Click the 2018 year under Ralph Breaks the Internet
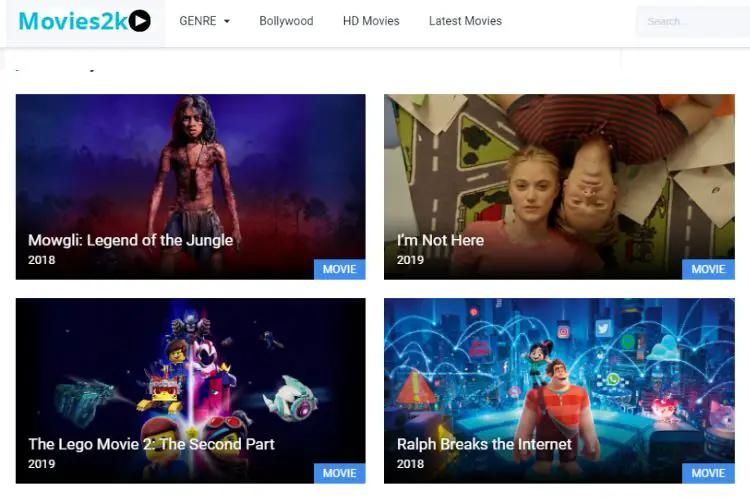This screenshot has width=750, height=499. click(x=410, y=464)
